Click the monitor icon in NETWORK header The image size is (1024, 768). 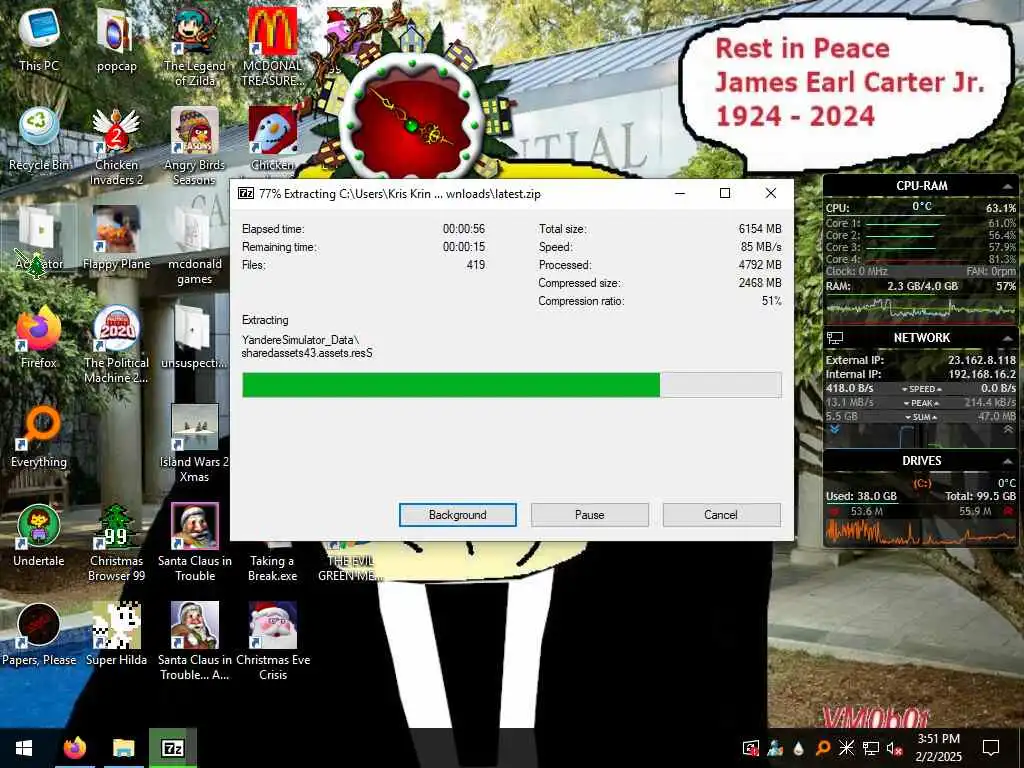(835, 338)
